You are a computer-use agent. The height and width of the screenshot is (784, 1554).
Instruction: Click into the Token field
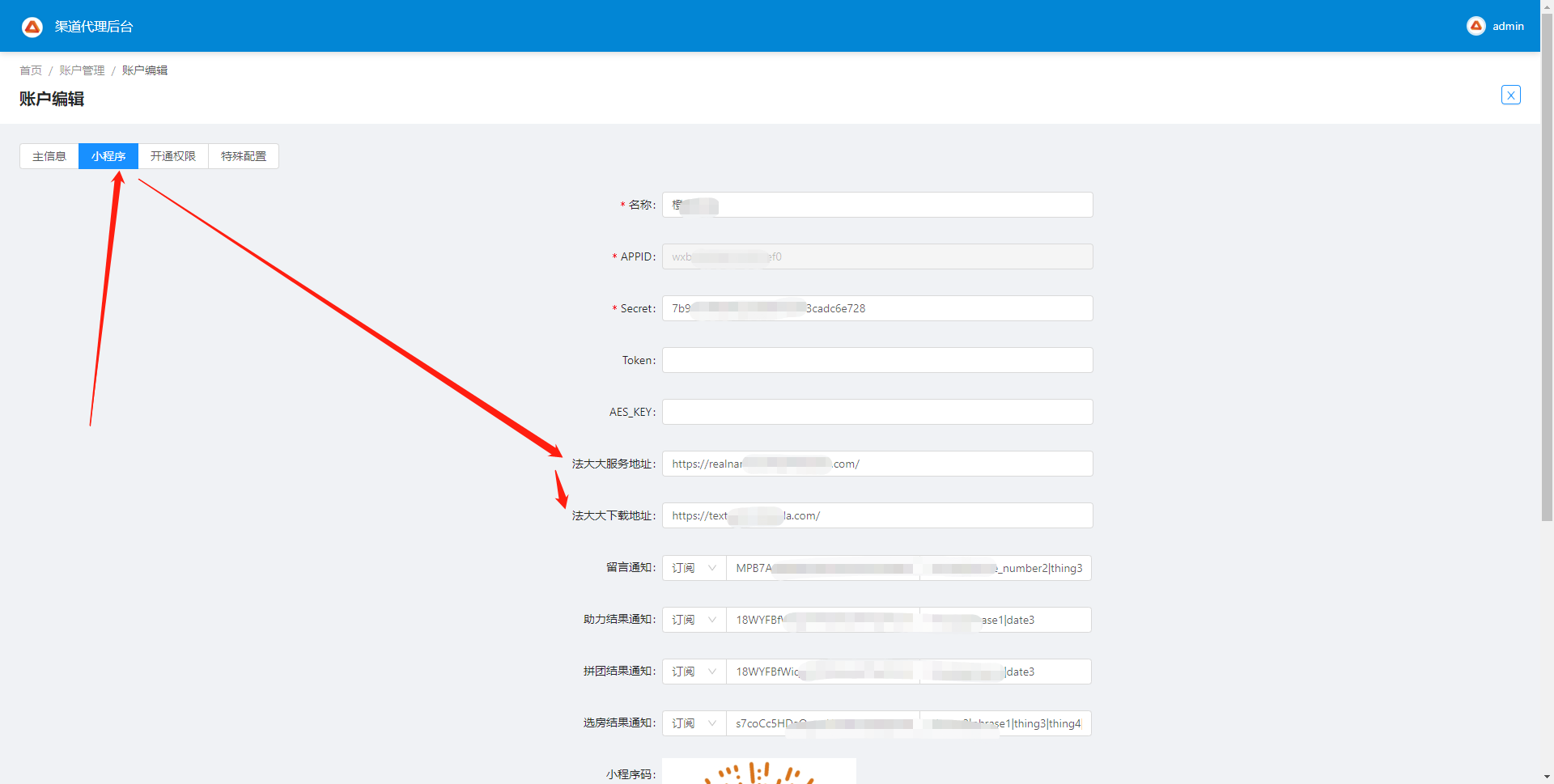877,360
